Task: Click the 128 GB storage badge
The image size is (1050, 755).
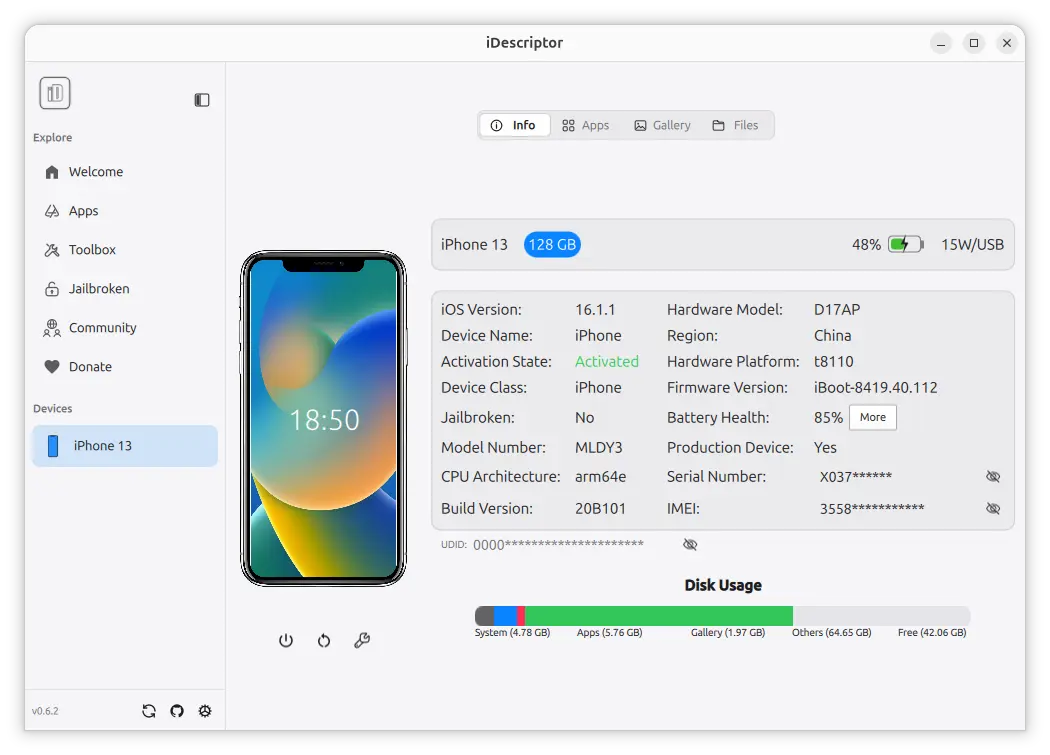Action: 552,245
